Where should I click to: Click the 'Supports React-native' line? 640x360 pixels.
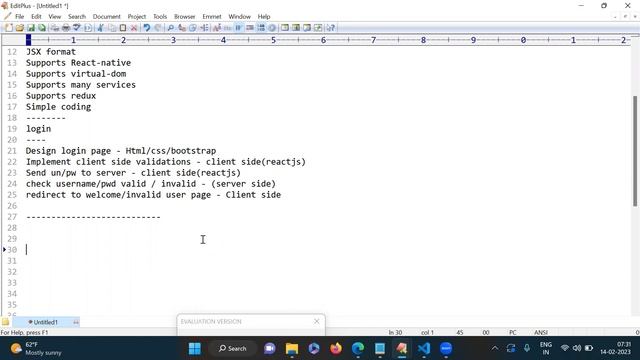point(78,63)
